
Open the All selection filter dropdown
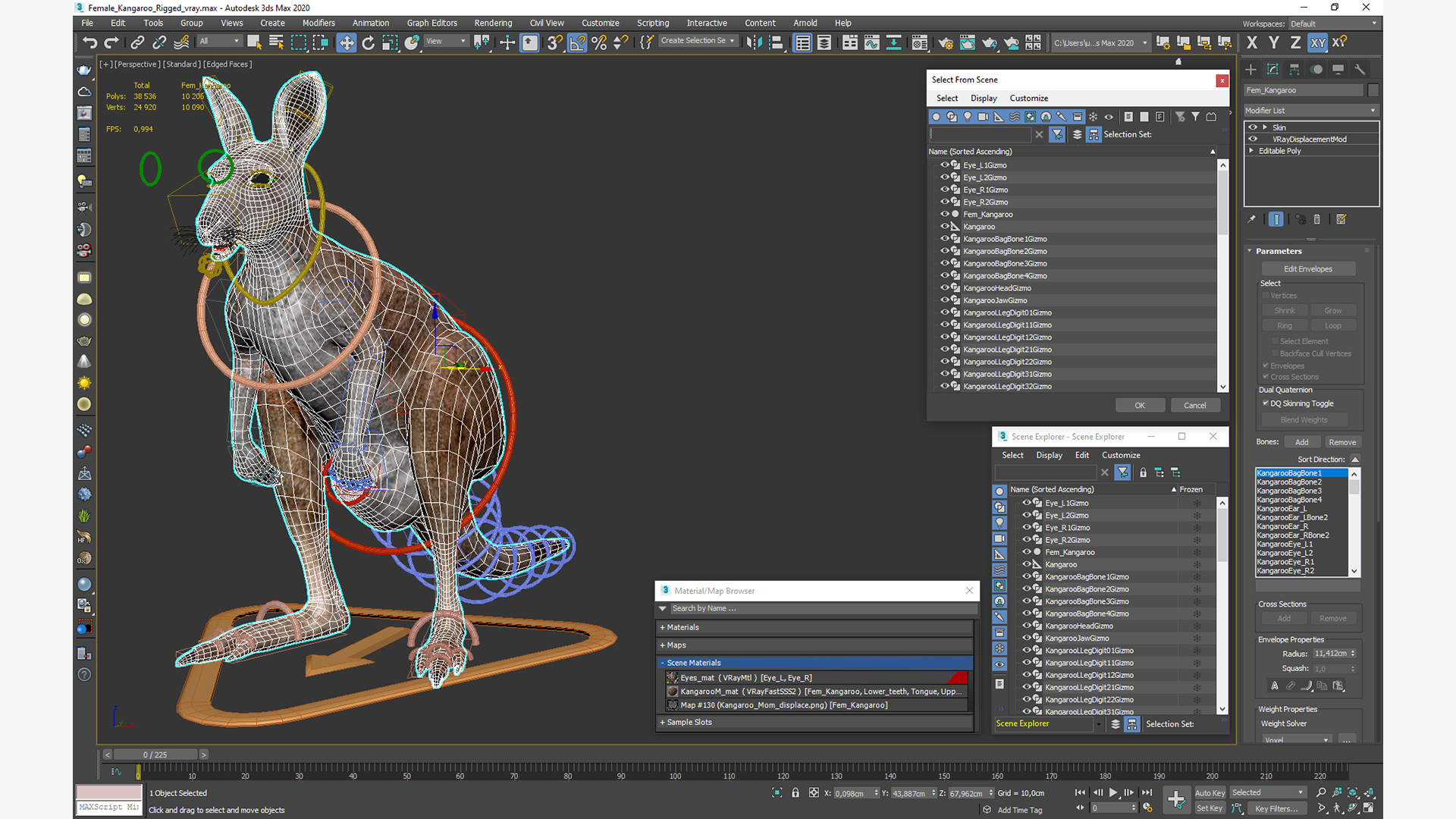pyautogui.click(x=219, y=42)
